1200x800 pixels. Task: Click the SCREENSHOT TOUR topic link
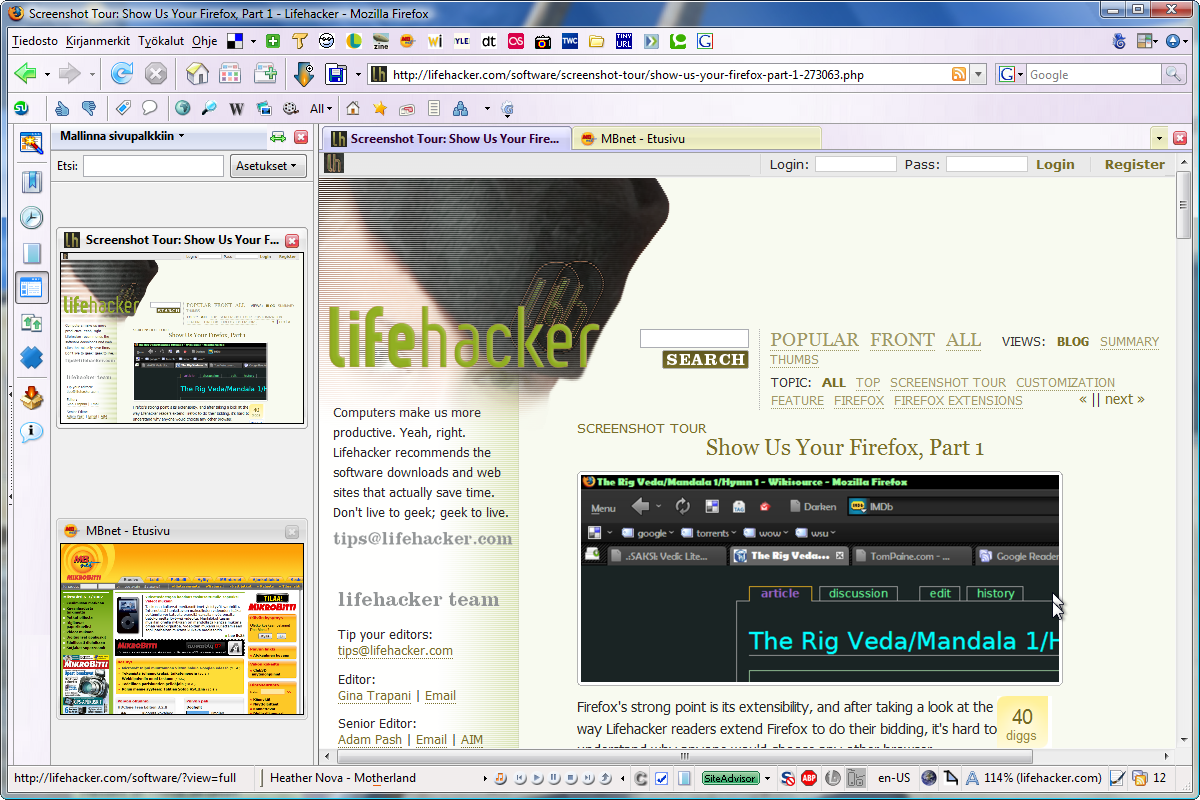(x=948, y=383)
